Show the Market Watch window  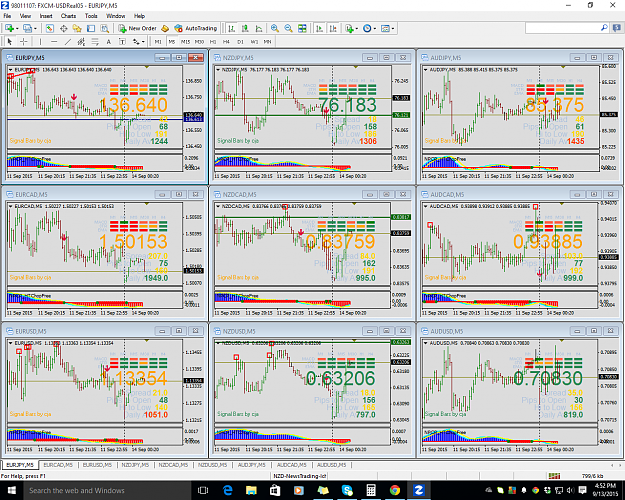click(x=49, y=28)
